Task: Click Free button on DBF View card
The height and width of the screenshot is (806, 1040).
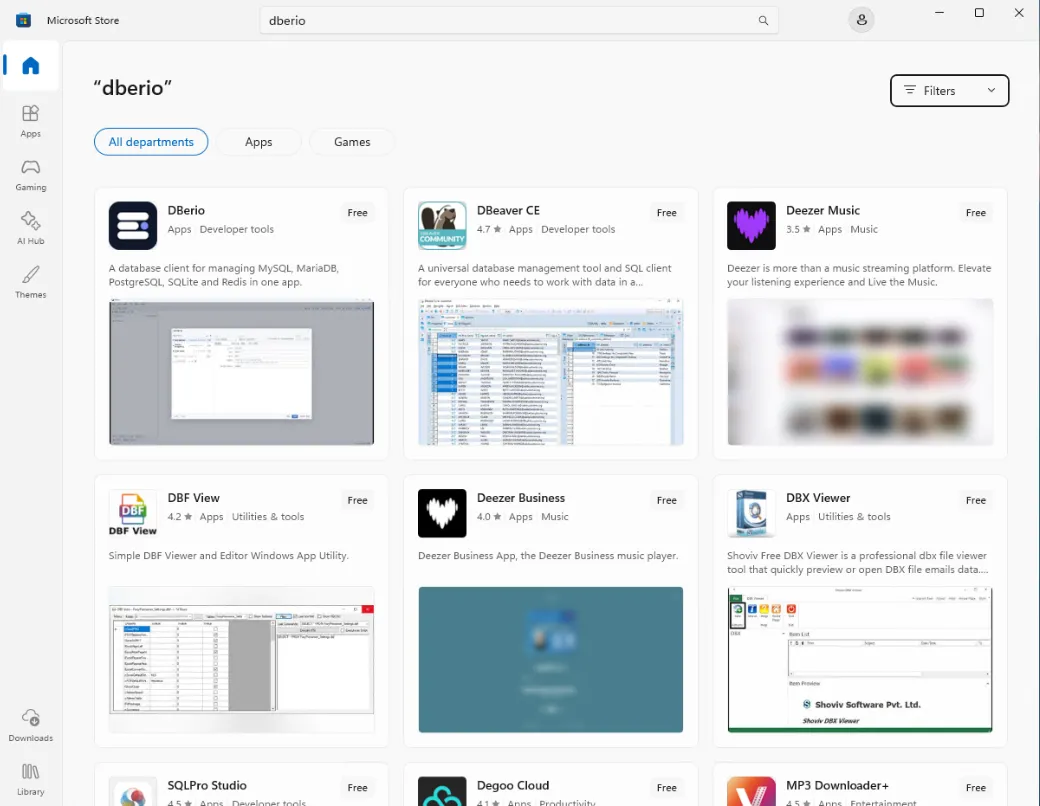Action: [358, 500]
